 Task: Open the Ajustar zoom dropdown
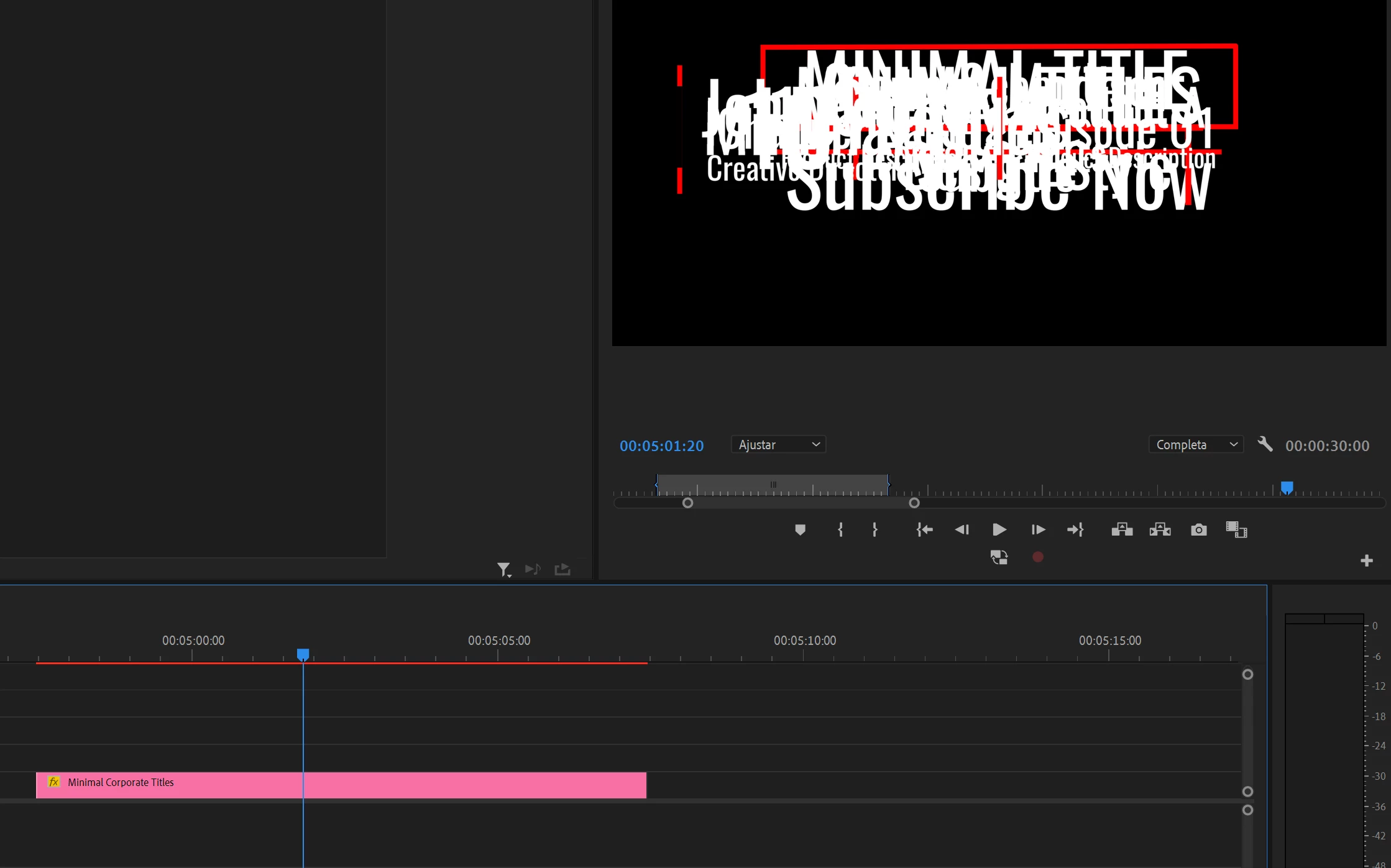tap(778, 445)
